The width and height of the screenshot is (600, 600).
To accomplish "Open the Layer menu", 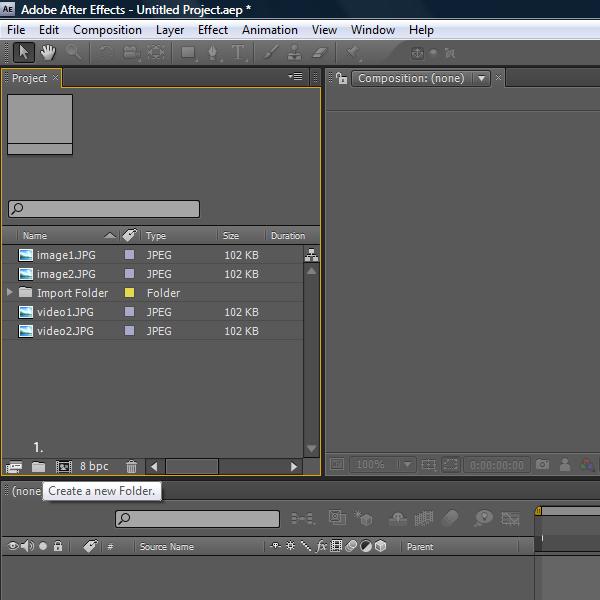I will pyautogui.click(x=170, y=30).
